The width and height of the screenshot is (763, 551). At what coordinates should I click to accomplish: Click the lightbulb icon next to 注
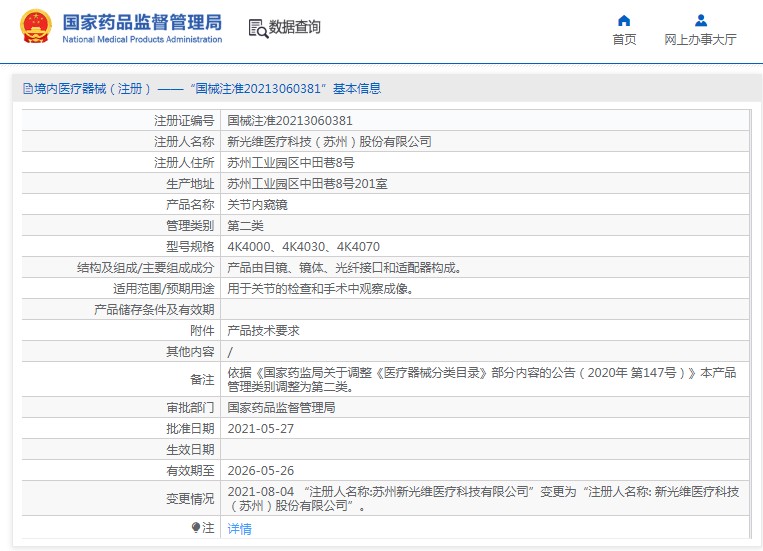[196, 528]
